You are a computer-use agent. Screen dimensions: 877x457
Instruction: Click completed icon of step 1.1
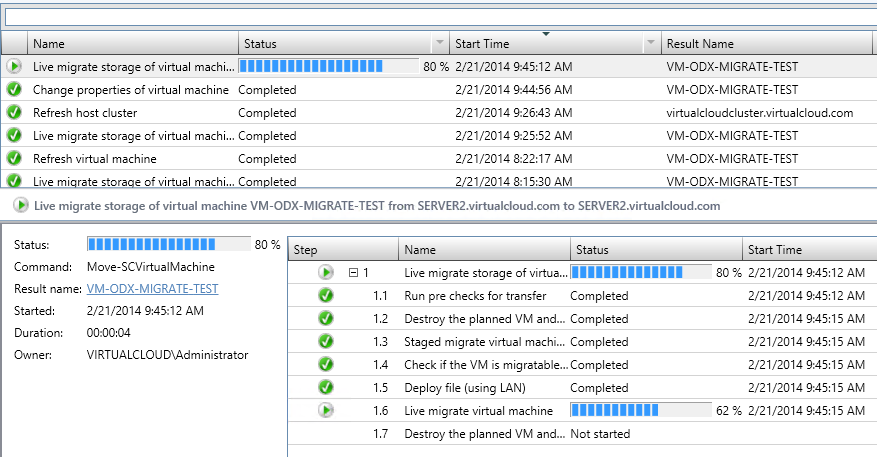click(x=326, y=296)
